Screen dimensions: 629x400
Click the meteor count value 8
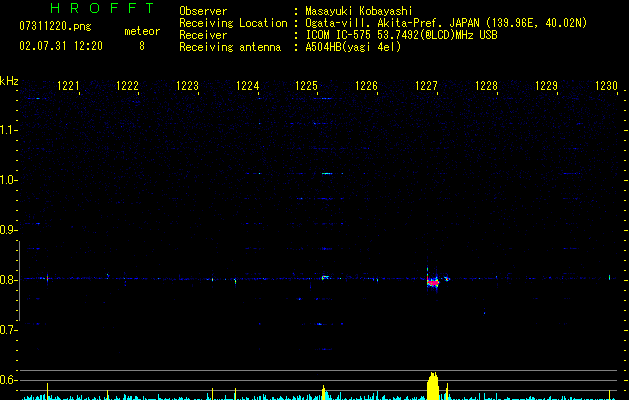(141, 46)
